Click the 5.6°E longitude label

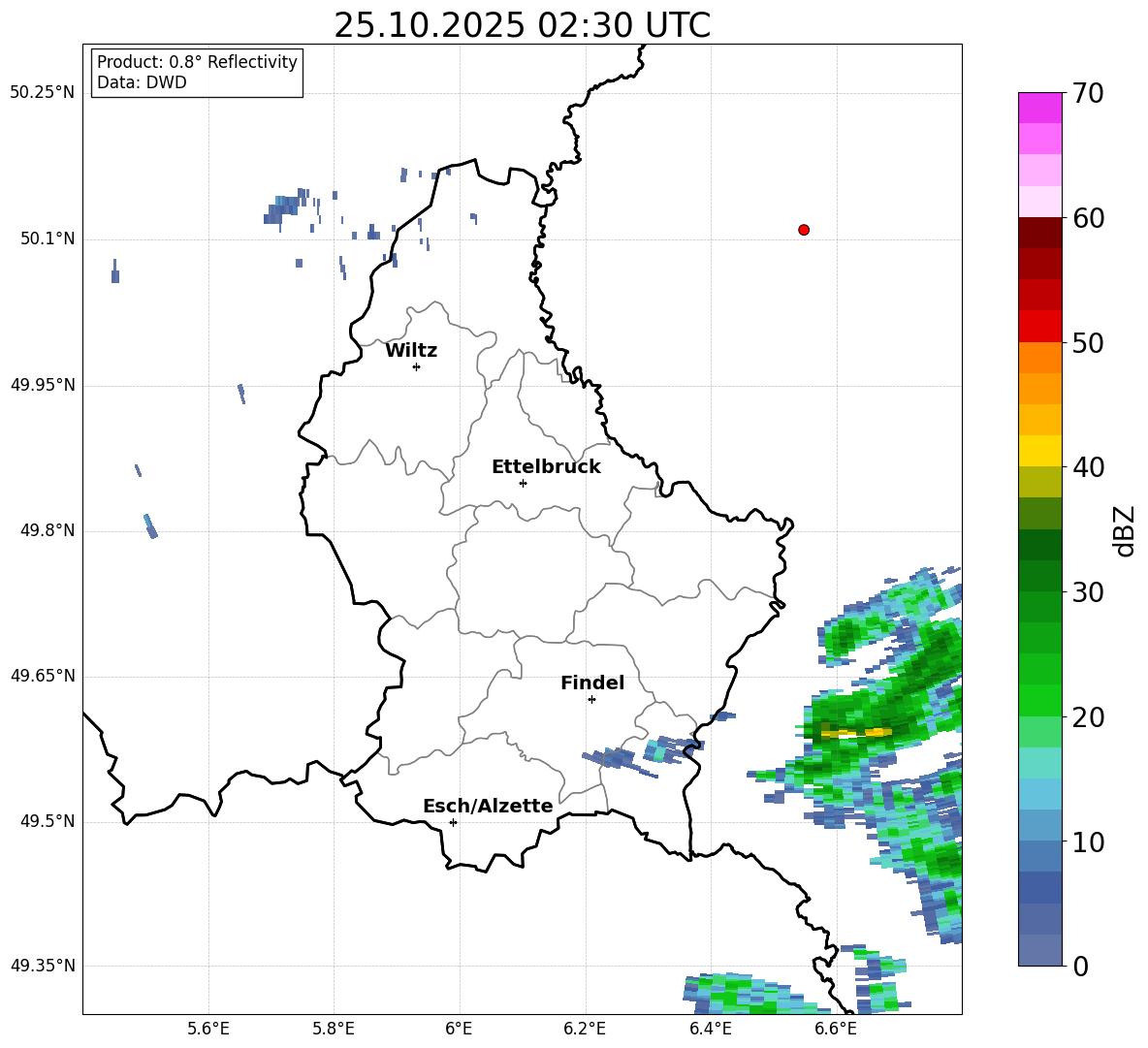coord(208,1029)
